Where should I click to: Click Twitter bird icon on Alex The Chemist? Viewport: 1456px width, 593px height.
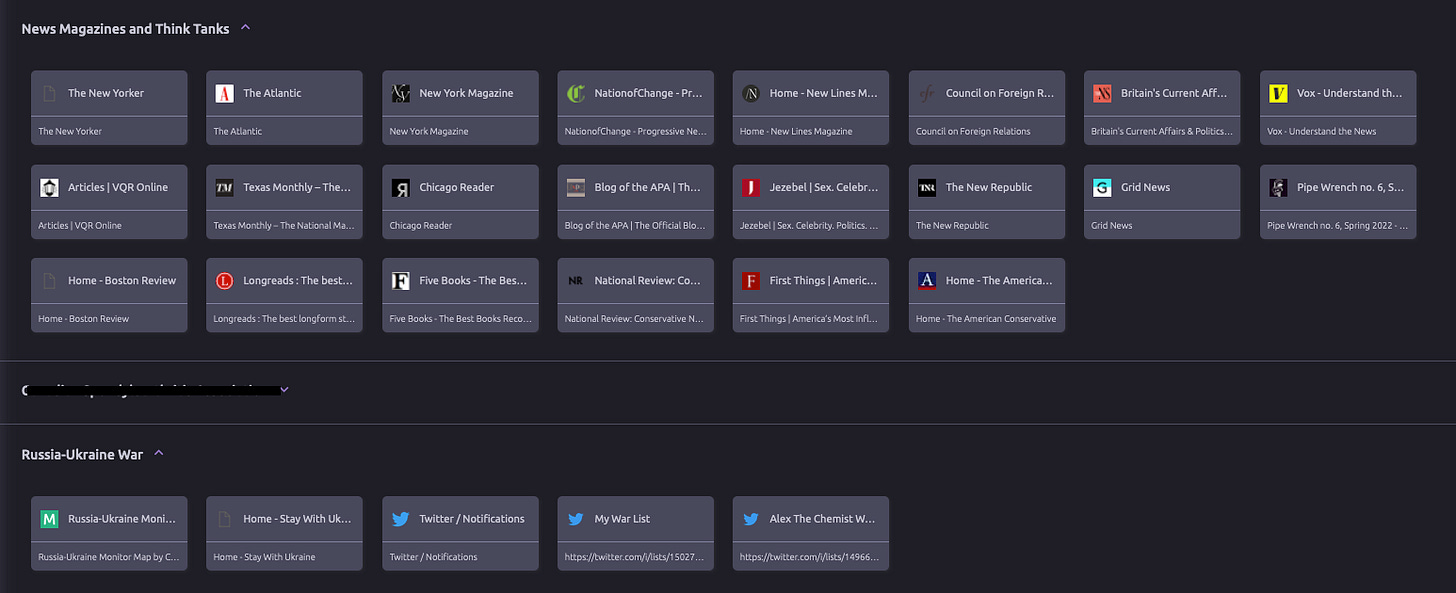coord(751,519)
